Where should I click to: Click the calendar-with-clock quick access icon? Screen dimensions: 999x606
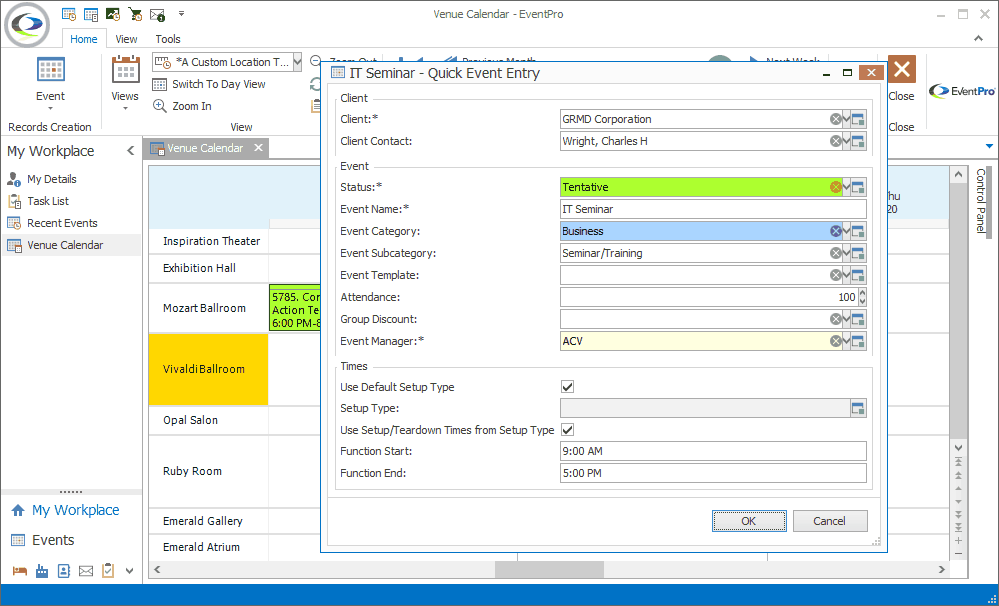pos(69,14)
